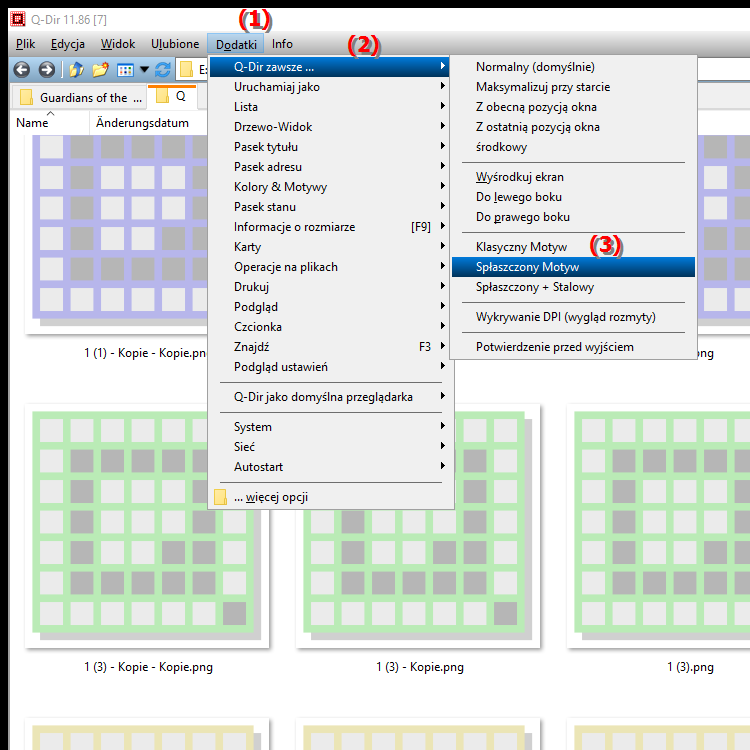This screenshot has height=750, width=750.
Task: Open the 'Drukuj' submenu
Action: tap(329, 287)
